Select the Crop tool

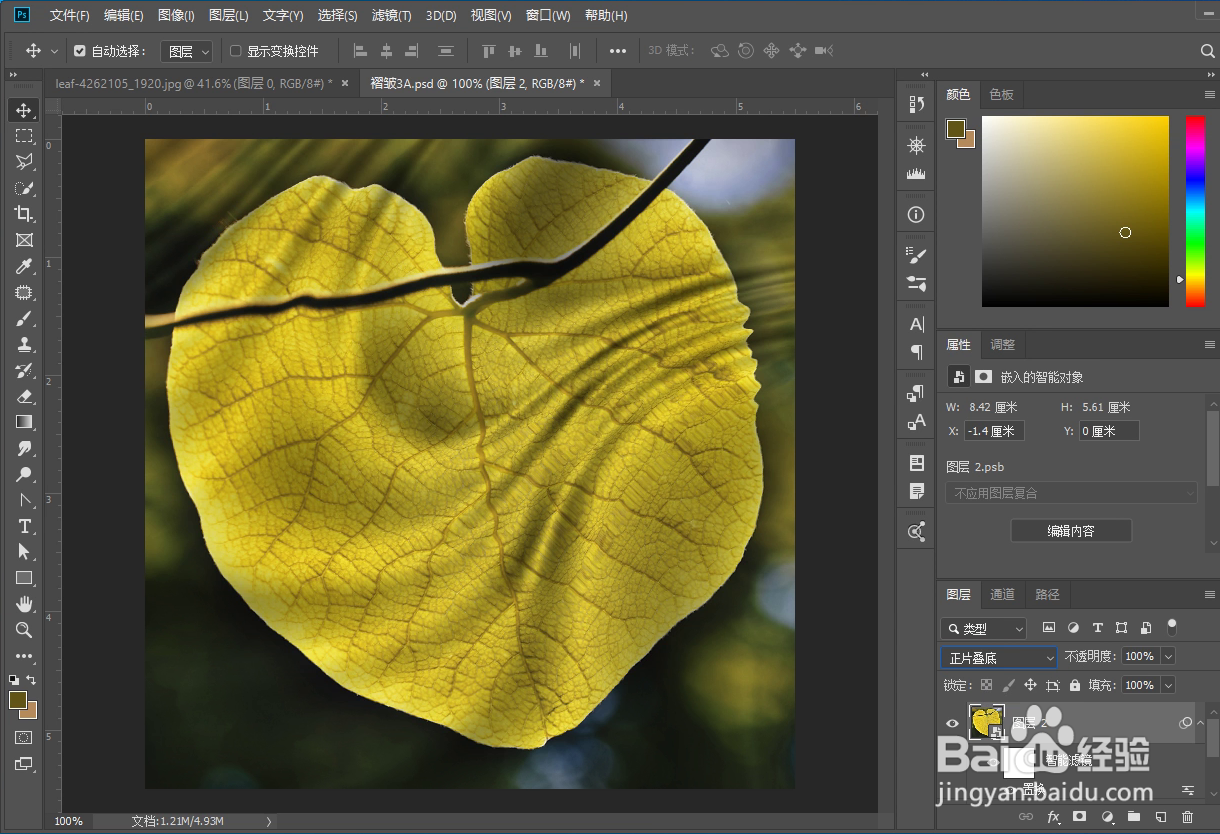pyautogui.click(x=24, y=214)
